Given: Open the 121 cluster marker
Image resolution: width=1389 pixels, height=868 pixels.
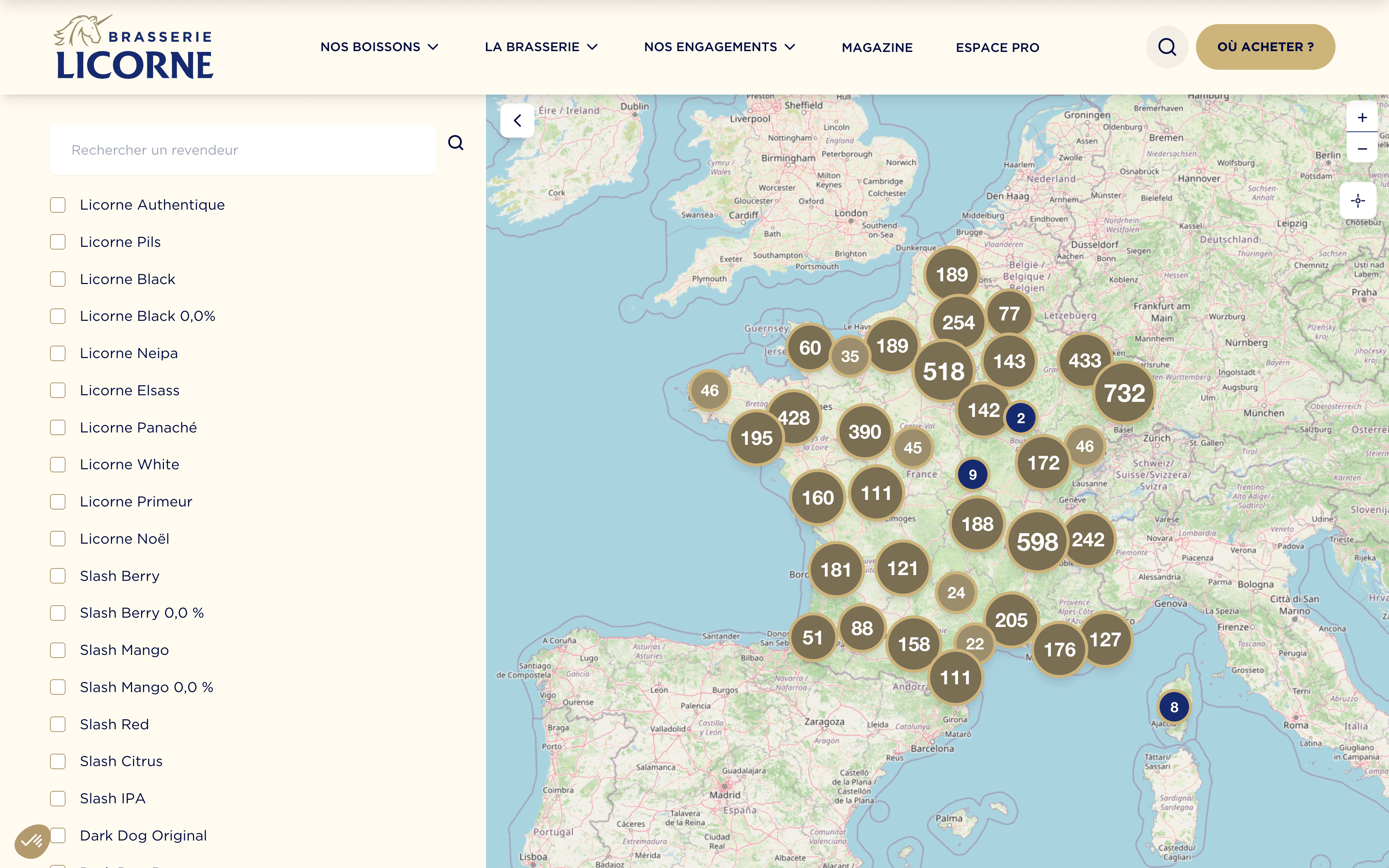Looking at the screenshot, I should click(902, 568).
